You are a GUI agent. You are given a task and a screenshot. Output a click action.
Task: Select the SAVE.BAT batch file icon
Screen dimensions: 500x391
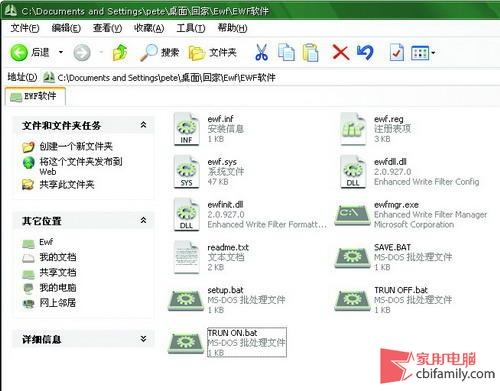tap(353, 257)
